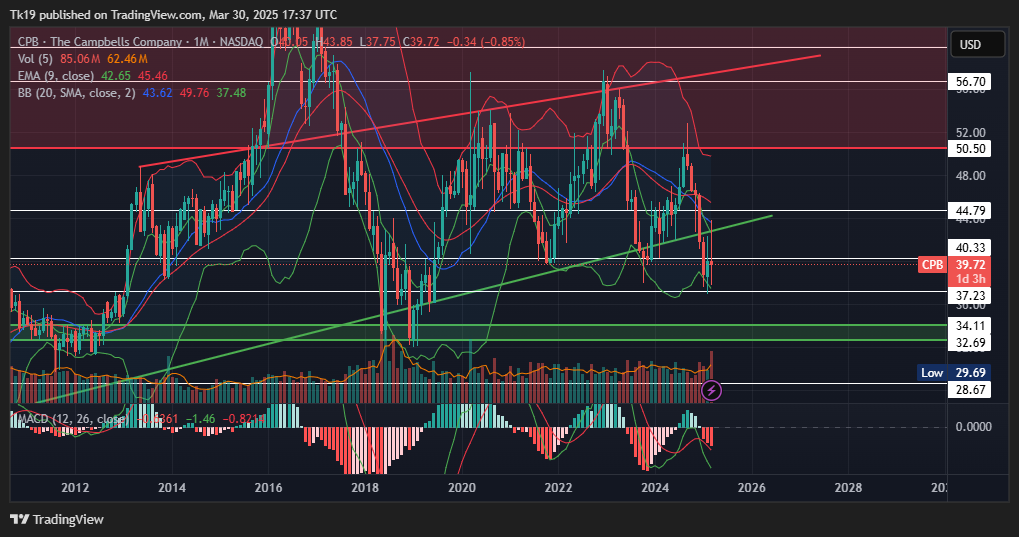The height and width of the screenshot is (537, 1019).
Task: Click the Low label tag on price axis
Action: tap(932, 373)
